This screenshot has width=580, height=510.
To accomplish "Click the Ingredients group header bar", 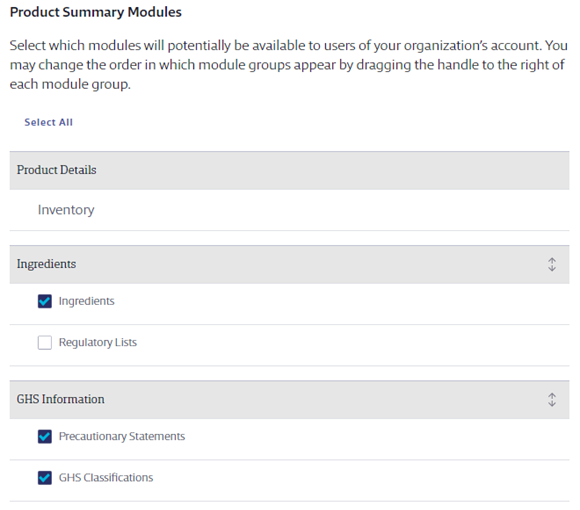I will [289, 264].
